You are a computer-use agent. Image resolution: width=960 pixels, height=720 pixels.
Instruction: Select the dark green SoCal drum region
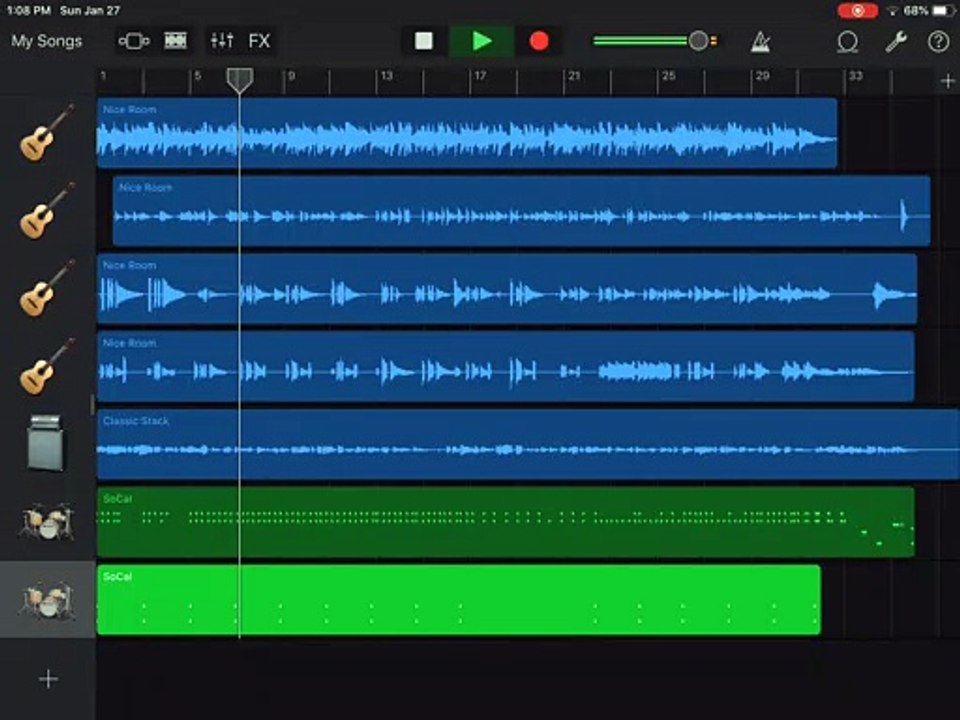click(506, 522)
